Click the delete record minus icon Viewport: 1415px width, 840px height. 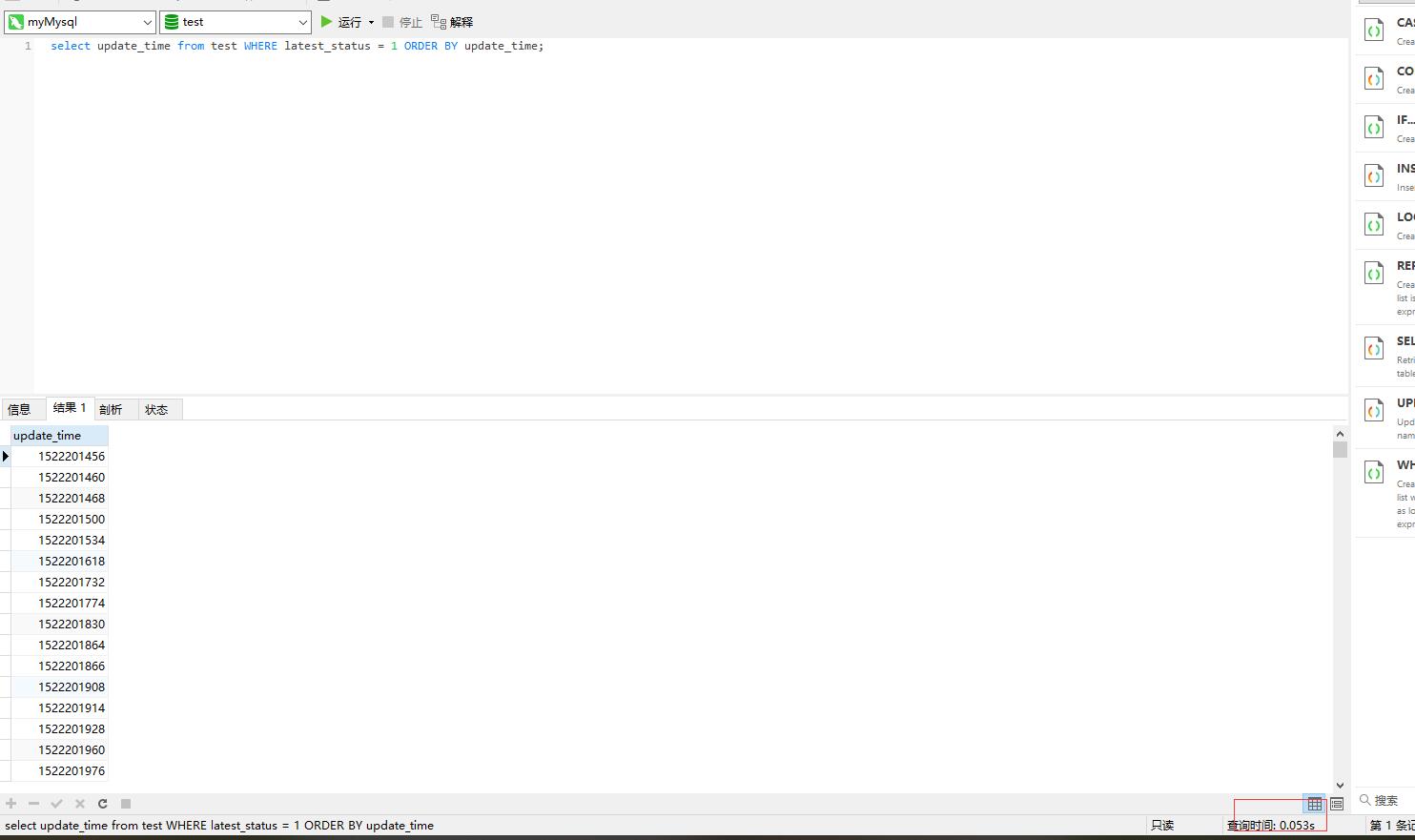(33, 804)
